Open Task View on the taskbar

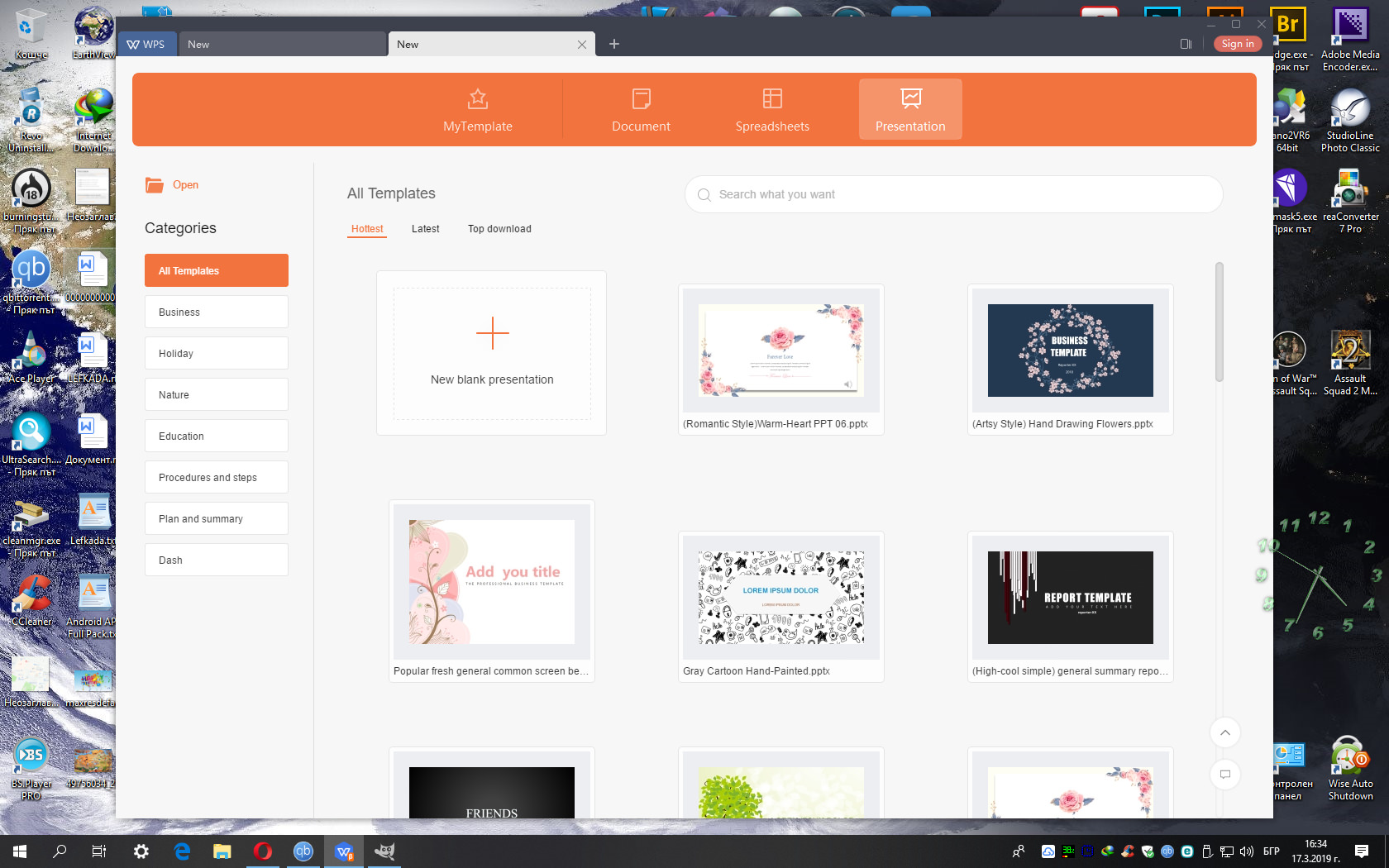click(x=99, y=851)
